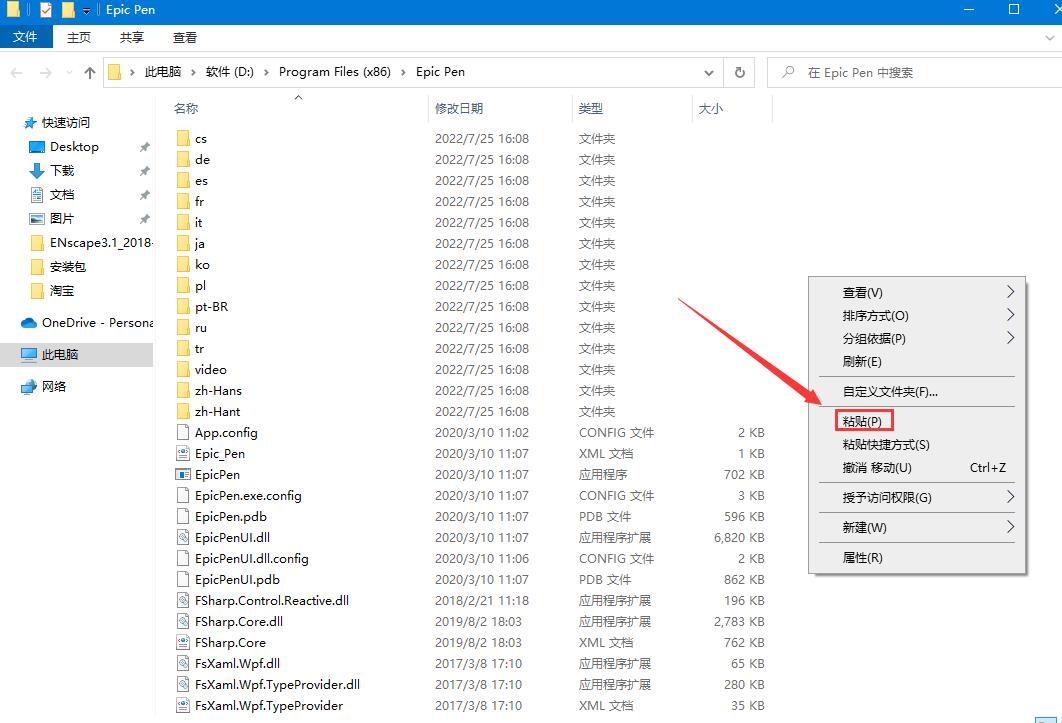Select 属性(R) in context menu
The image size is (1062, 723).
click(862, 558)
